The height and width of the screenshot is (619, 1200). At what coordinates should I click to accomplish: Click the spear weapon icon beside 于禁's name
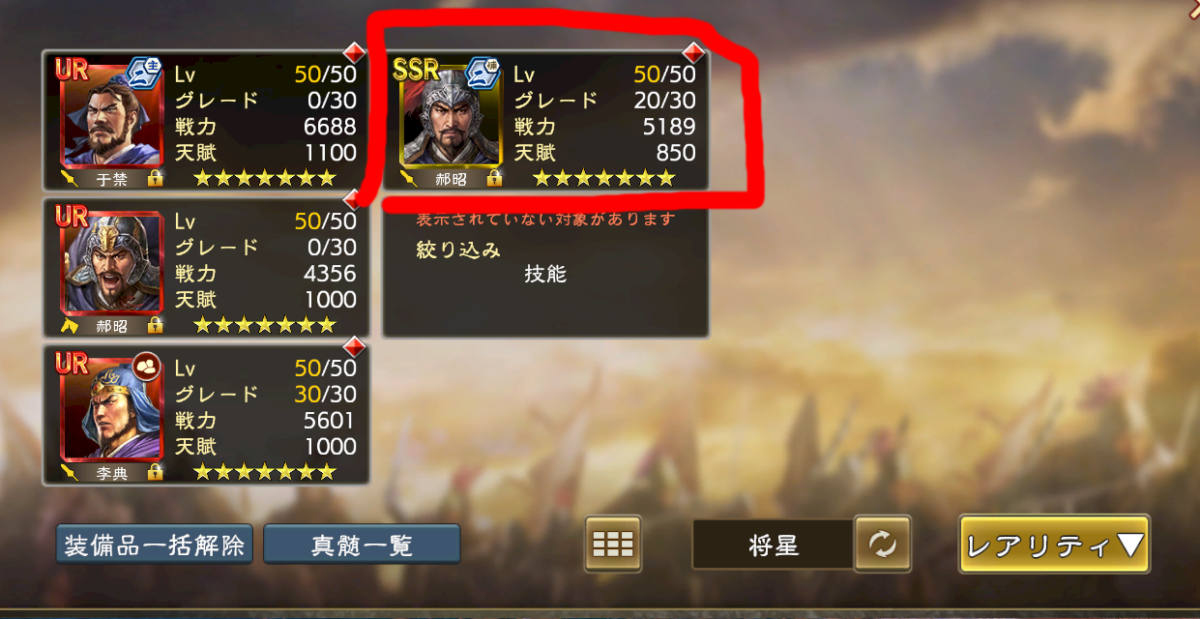tap(71, 179)
